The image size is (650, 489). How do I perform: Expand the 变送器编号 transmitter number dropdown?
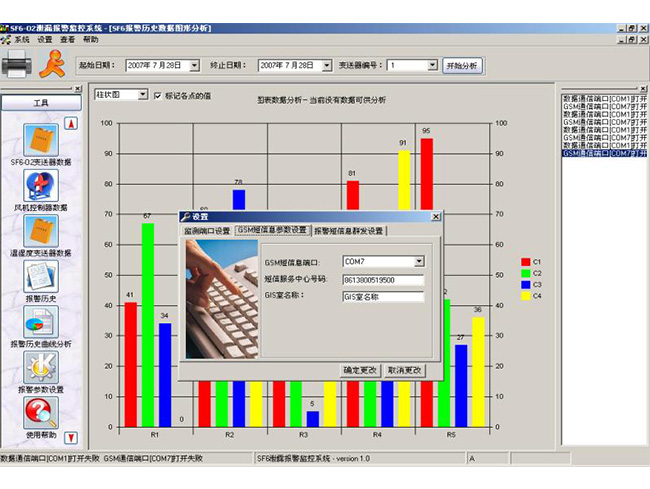[x=432, y=65]
